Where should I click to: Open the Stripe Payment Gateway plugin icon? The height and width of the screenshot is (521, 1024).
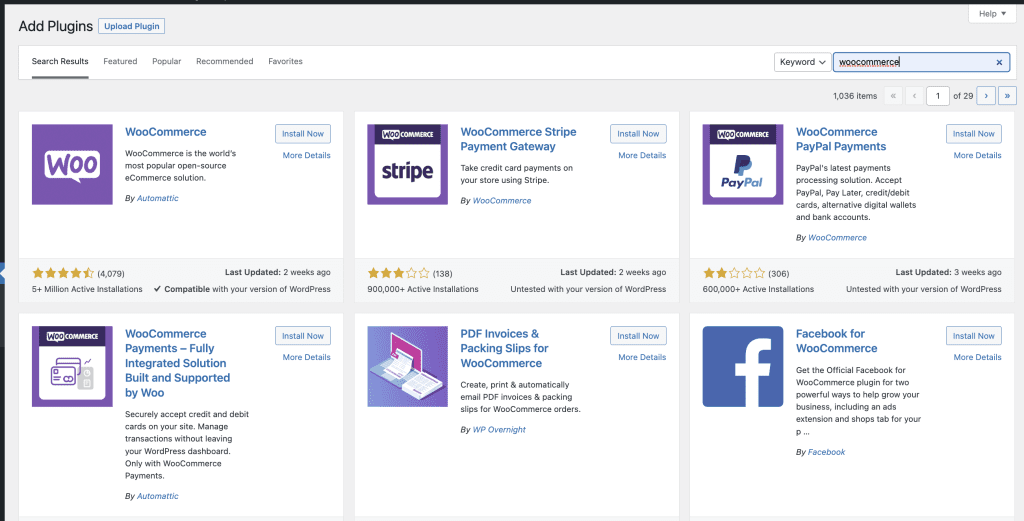point(408,165)
